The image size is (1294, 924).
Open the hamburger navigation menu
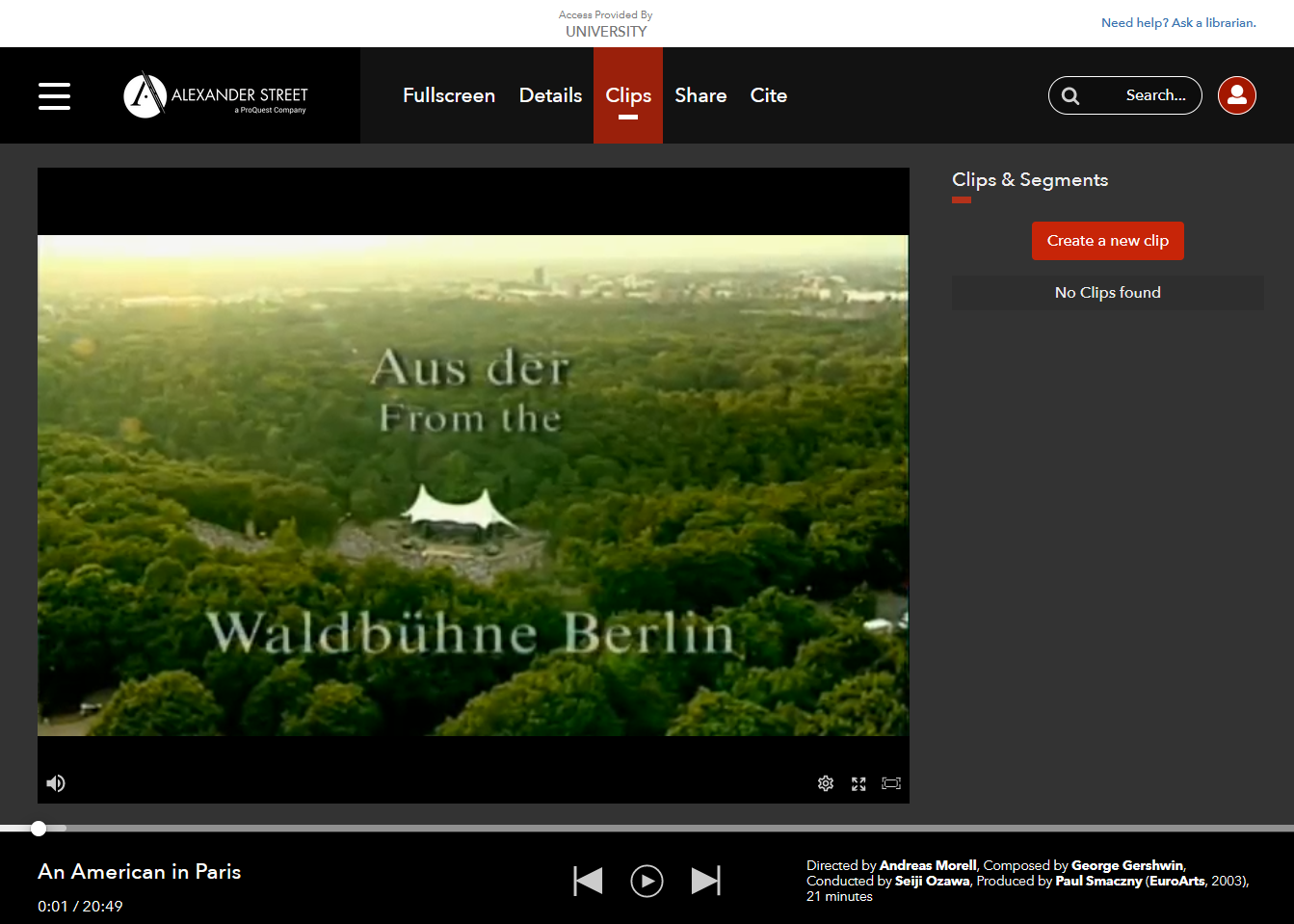(54, 95)
